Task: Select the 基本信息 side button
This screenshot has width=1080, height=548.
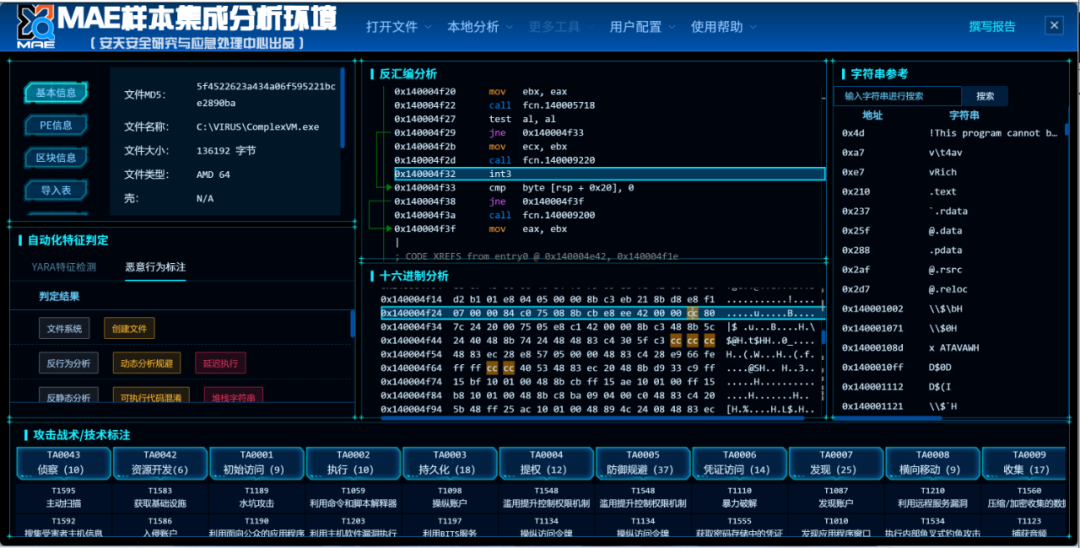Action: 56,93
